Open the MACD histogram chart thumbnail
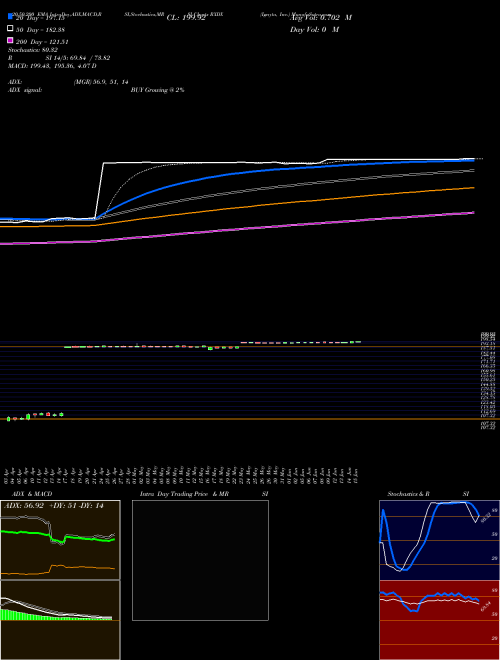Viewport: 500px width, 660px height. pos(60,620)
